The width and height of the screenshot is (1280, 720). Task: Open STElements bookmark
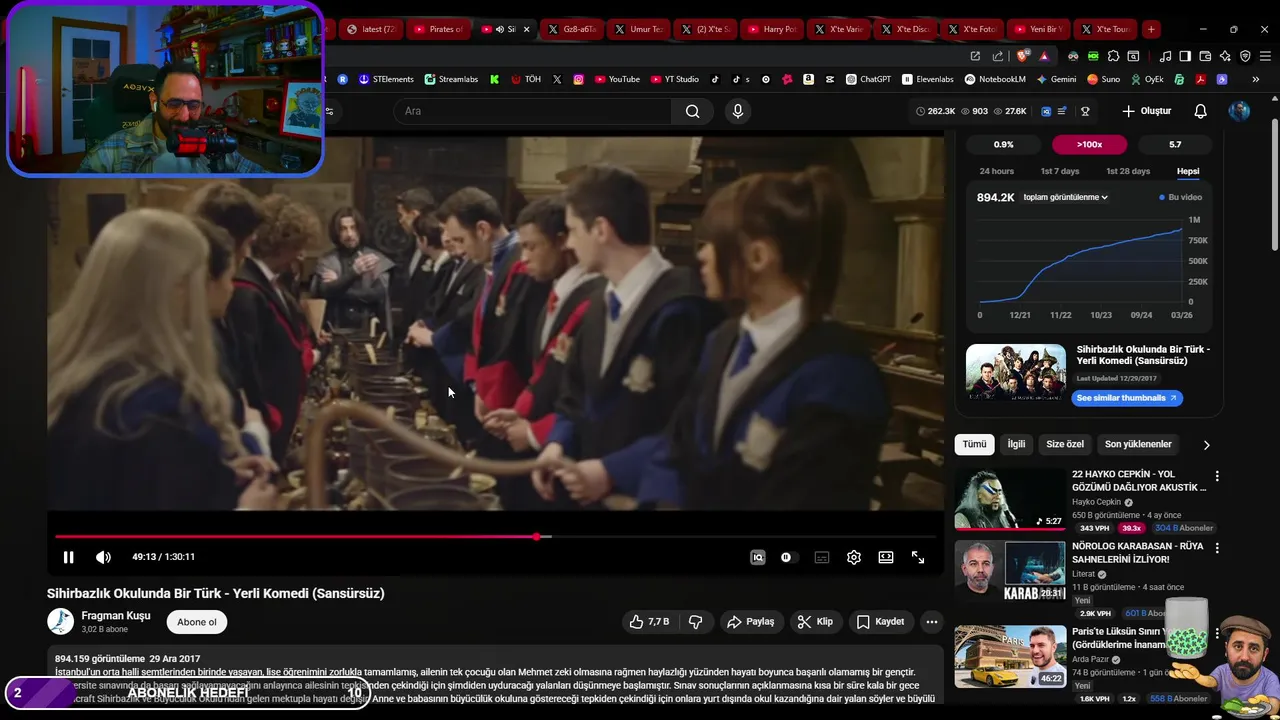tap(386, 79)
